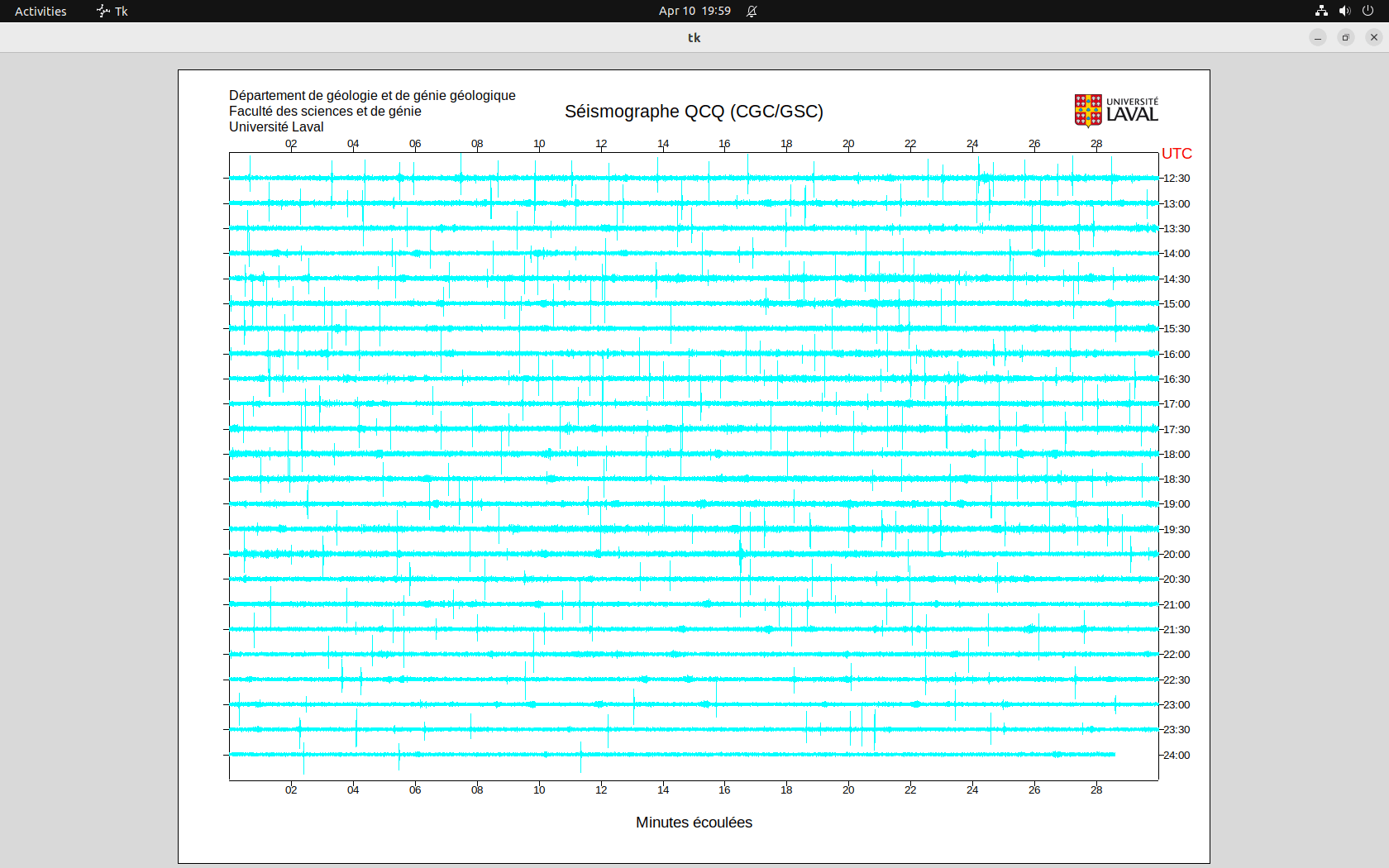Click the red UTC label
Viewport: 1389px width, 868px height.
pyautogui.click(x=1177, y=154)
